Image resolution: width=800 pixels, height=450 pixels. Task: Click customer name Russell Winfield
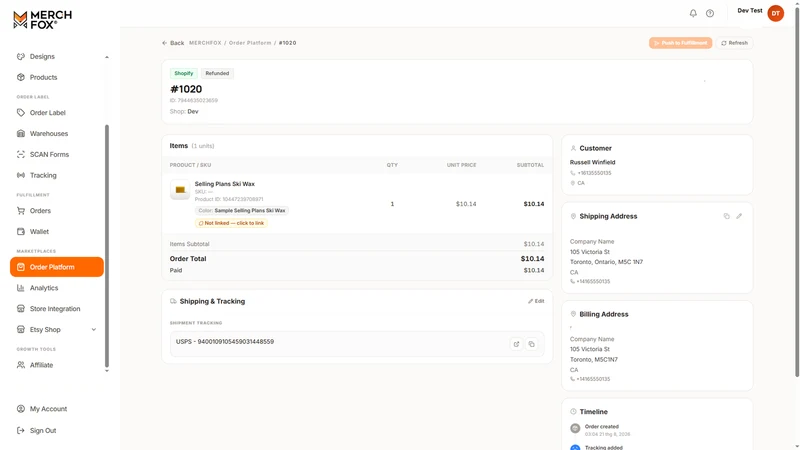592,162
